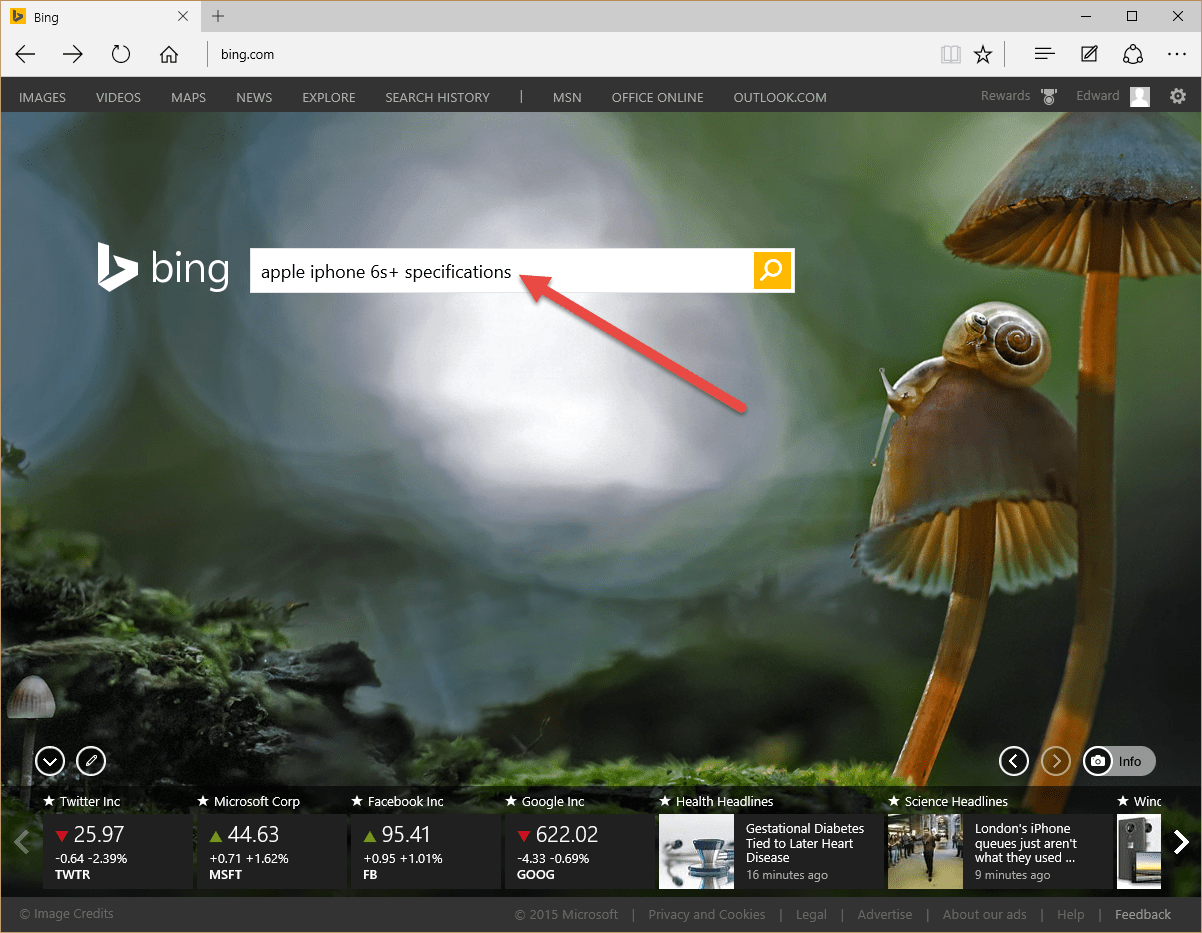Open Privacy and Cookies footer link
Viewport: 1202px width, 933px height.
point(707,914)
